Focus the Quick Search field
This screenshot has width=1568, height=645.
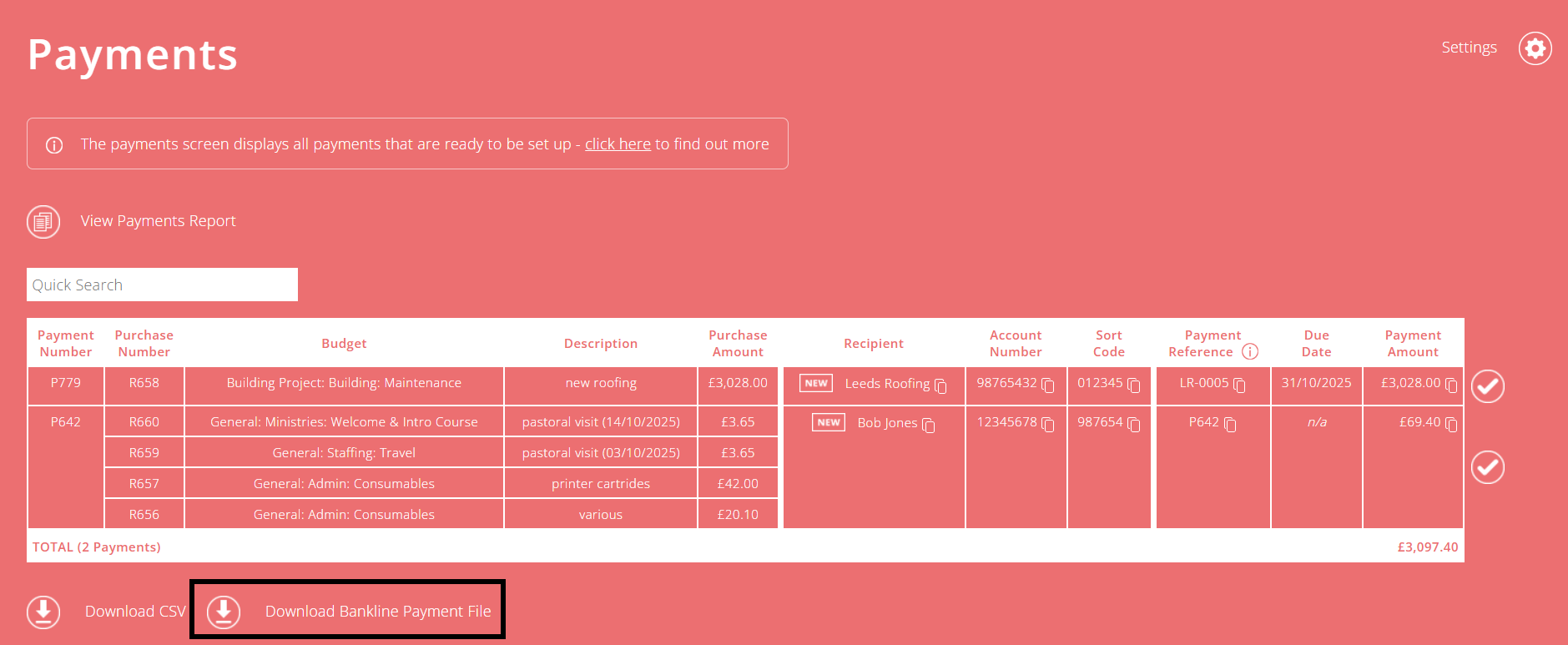[162, 285]
